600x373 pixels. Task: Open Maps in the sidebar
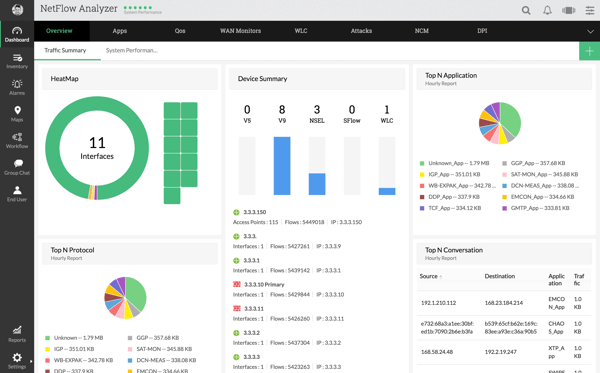tap(17, 114)
